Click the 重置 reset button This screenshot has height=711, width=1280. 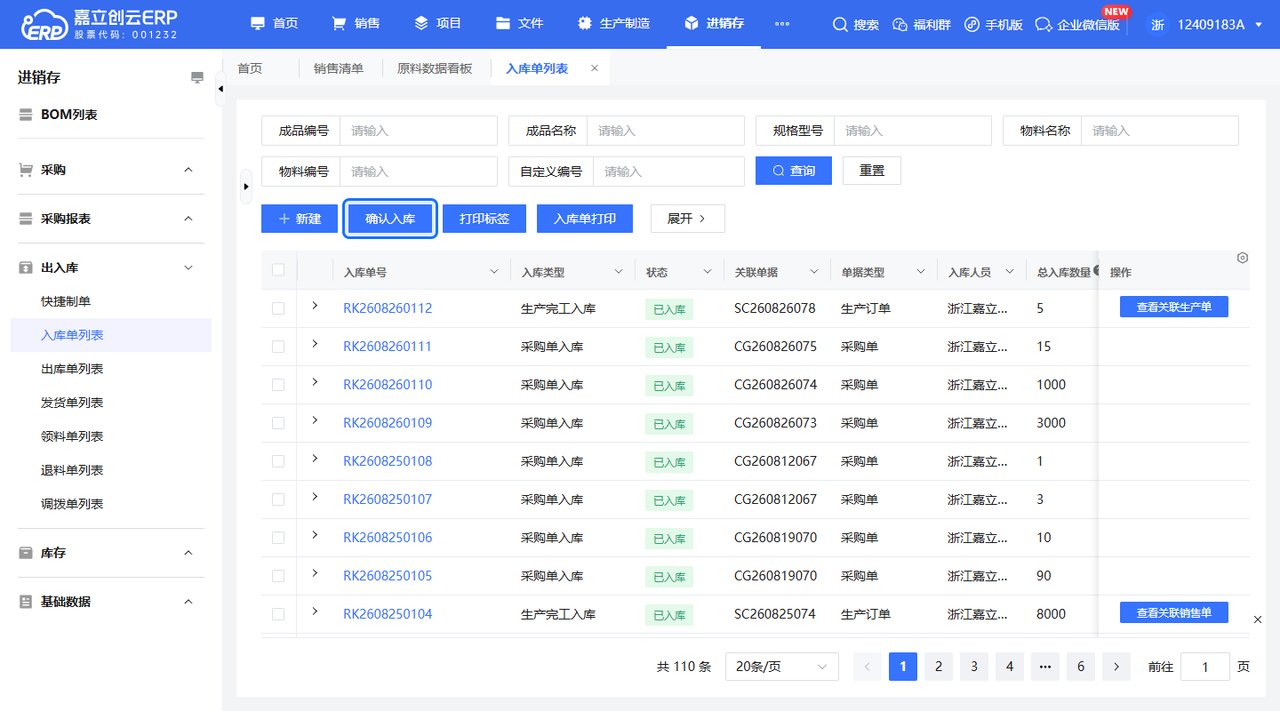(x=872, y=171)
